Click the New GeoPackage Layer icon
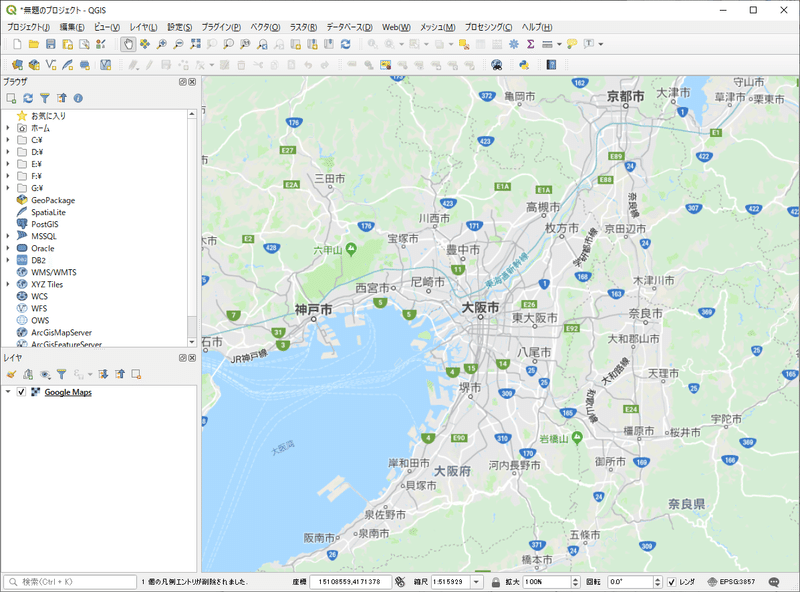800x592 pixels. [34, 65]
